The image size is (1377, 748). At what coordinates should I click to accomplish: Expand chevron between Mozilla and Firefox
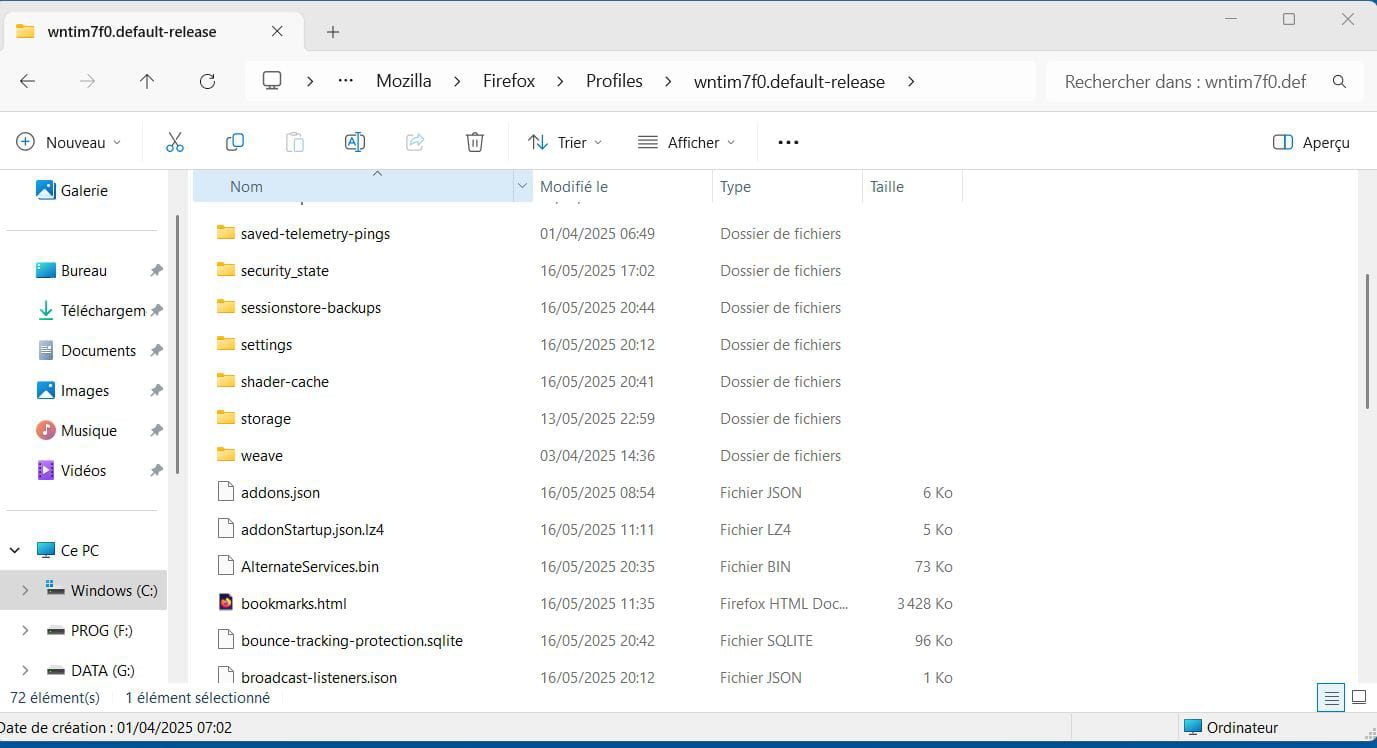coord(458,82)
